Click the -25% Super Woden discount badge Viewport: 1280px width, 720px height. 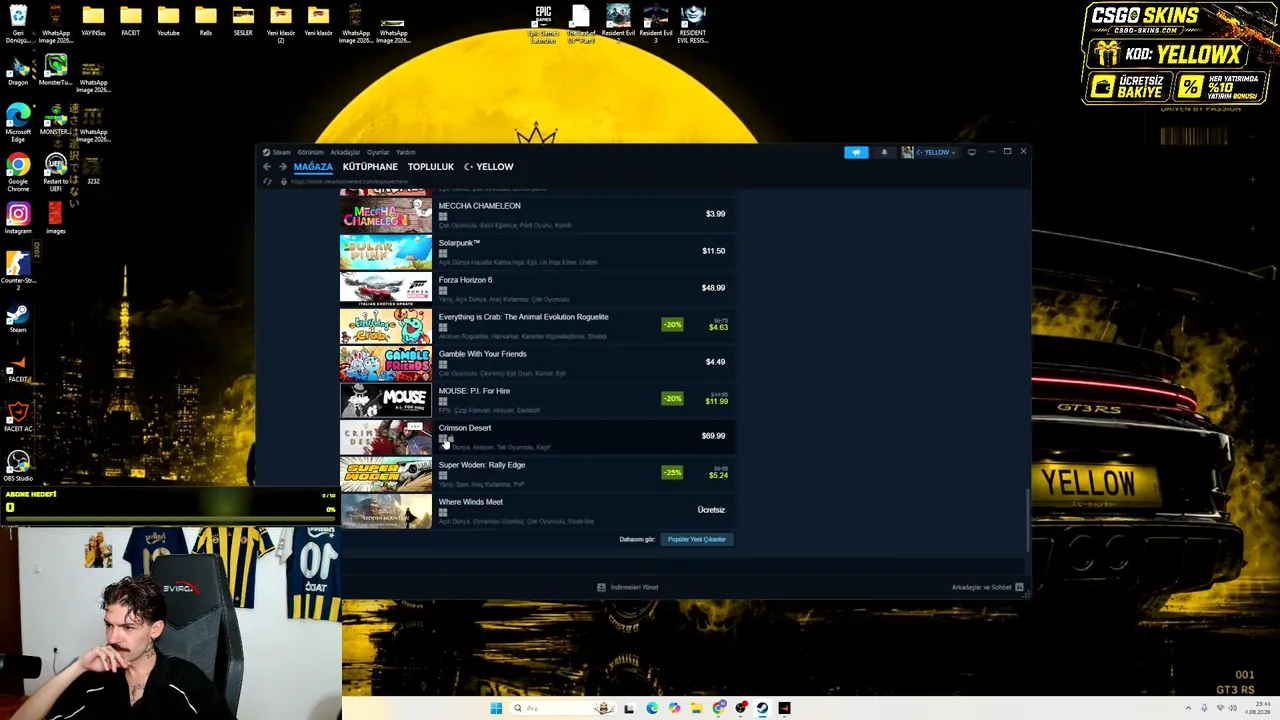[672, 472]
